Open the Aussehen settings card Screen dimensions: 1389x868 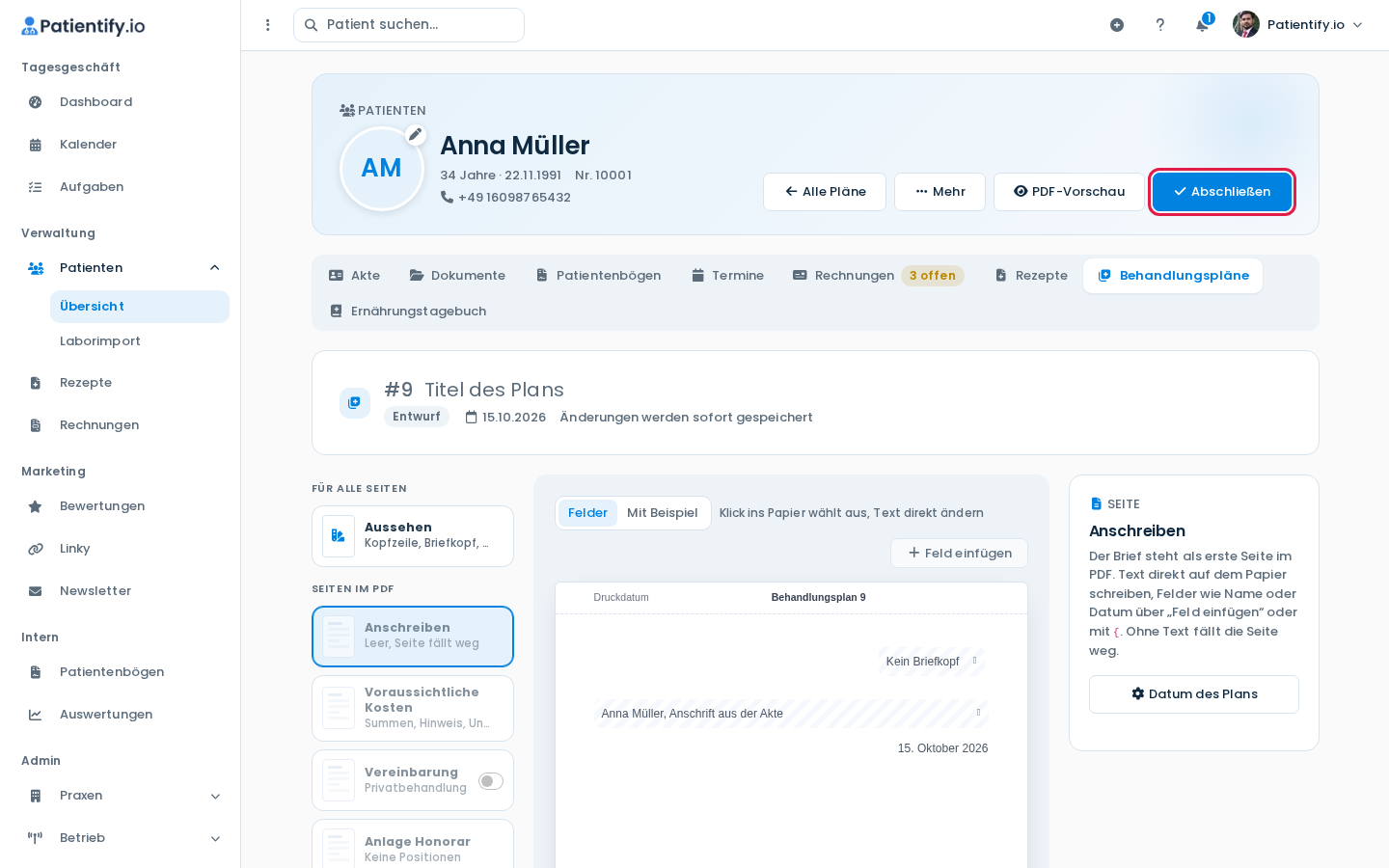coord(413,536)
